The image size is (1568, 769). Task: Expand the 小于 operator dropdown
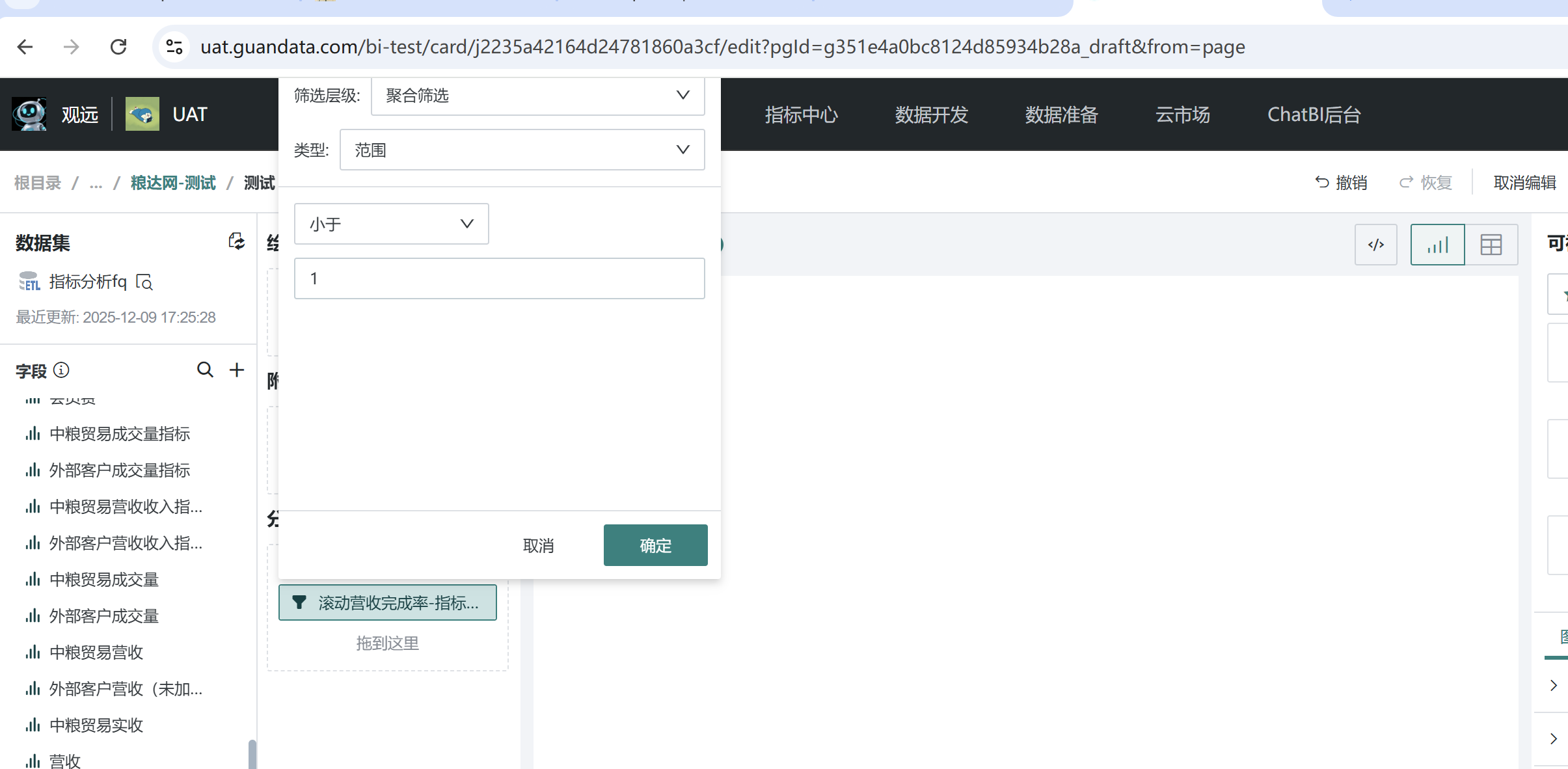pyautogui.click(x=391, y=224)
